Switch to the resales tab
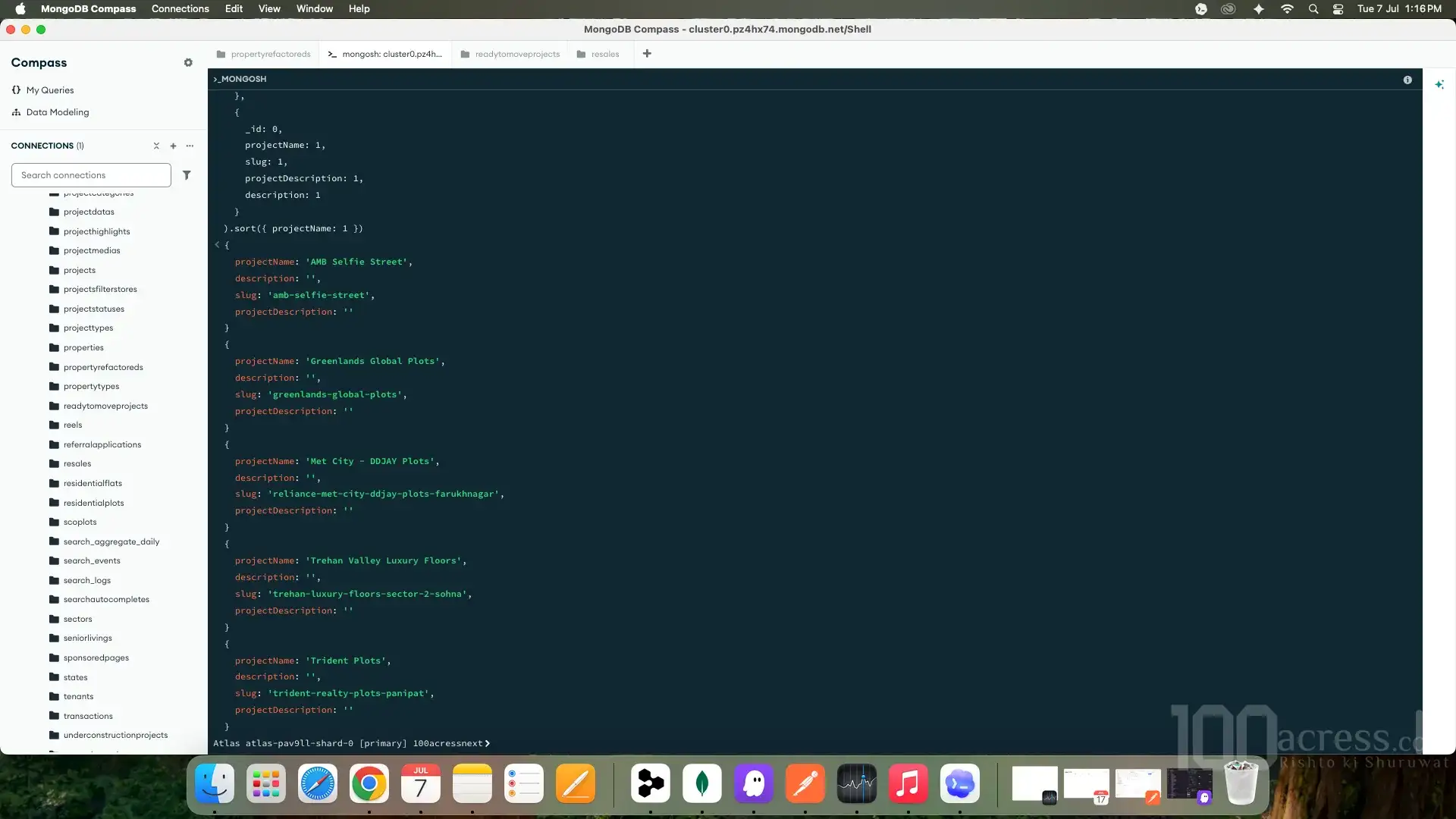This screenshot has width=1456, height=819. click(x=598, y=54)
